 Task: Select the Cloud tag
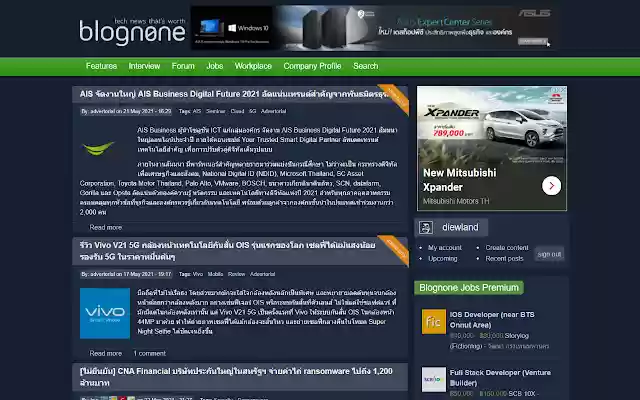(x=237, y=111)
